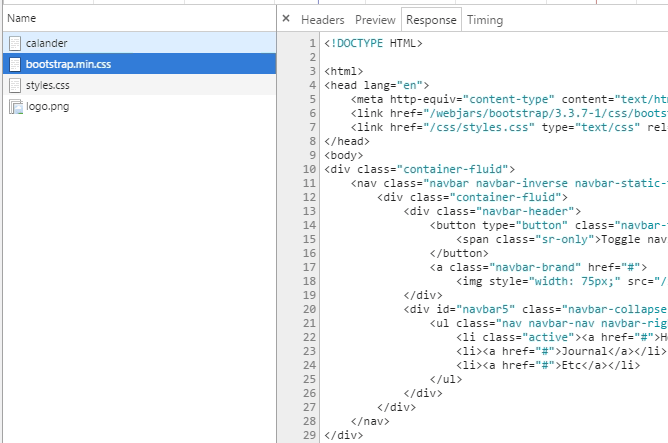Click line number 10 in gutter
668x443 pixels.
point(309,170)
